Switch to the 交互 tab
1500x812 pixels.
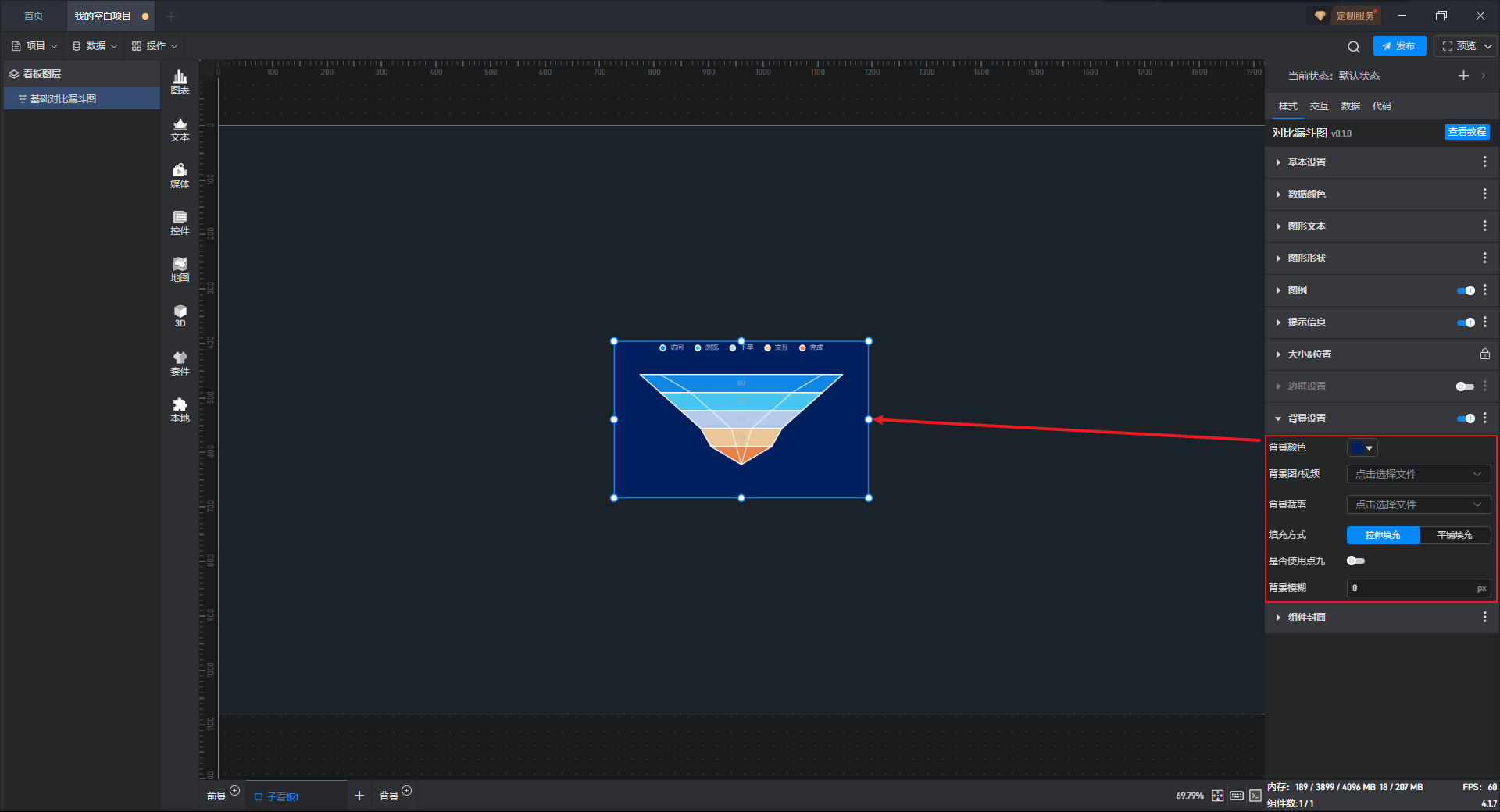pyautogui.click(x=1319, y=106)
